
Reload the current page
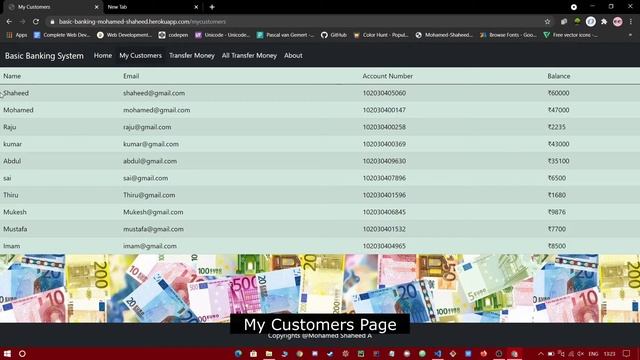(x=36, y=22)
